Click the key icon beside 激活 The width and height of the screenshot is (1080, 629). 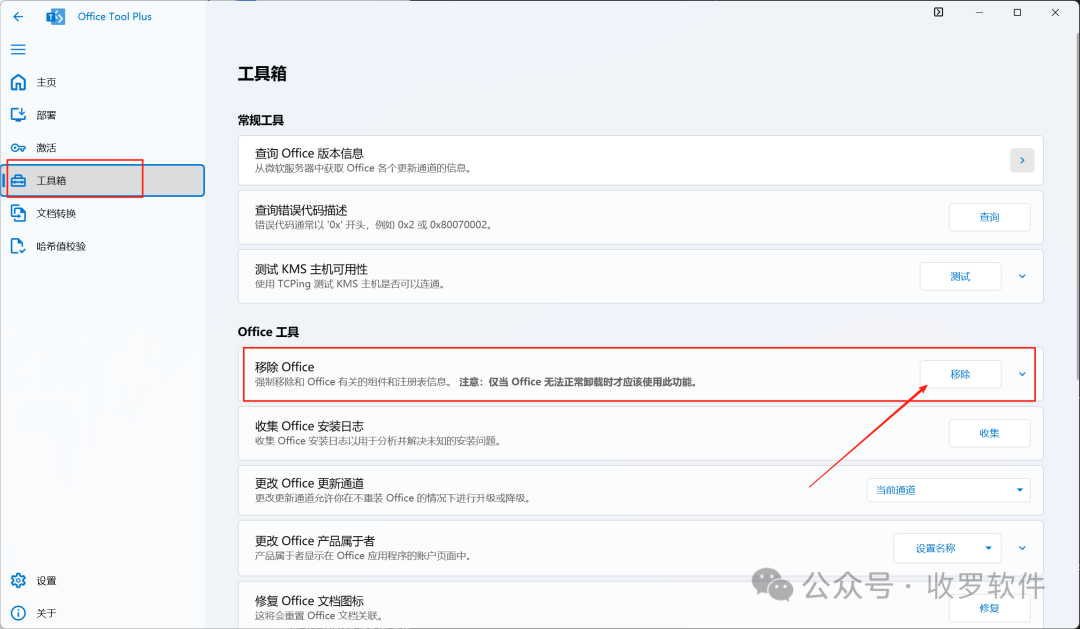coord(19,147)
